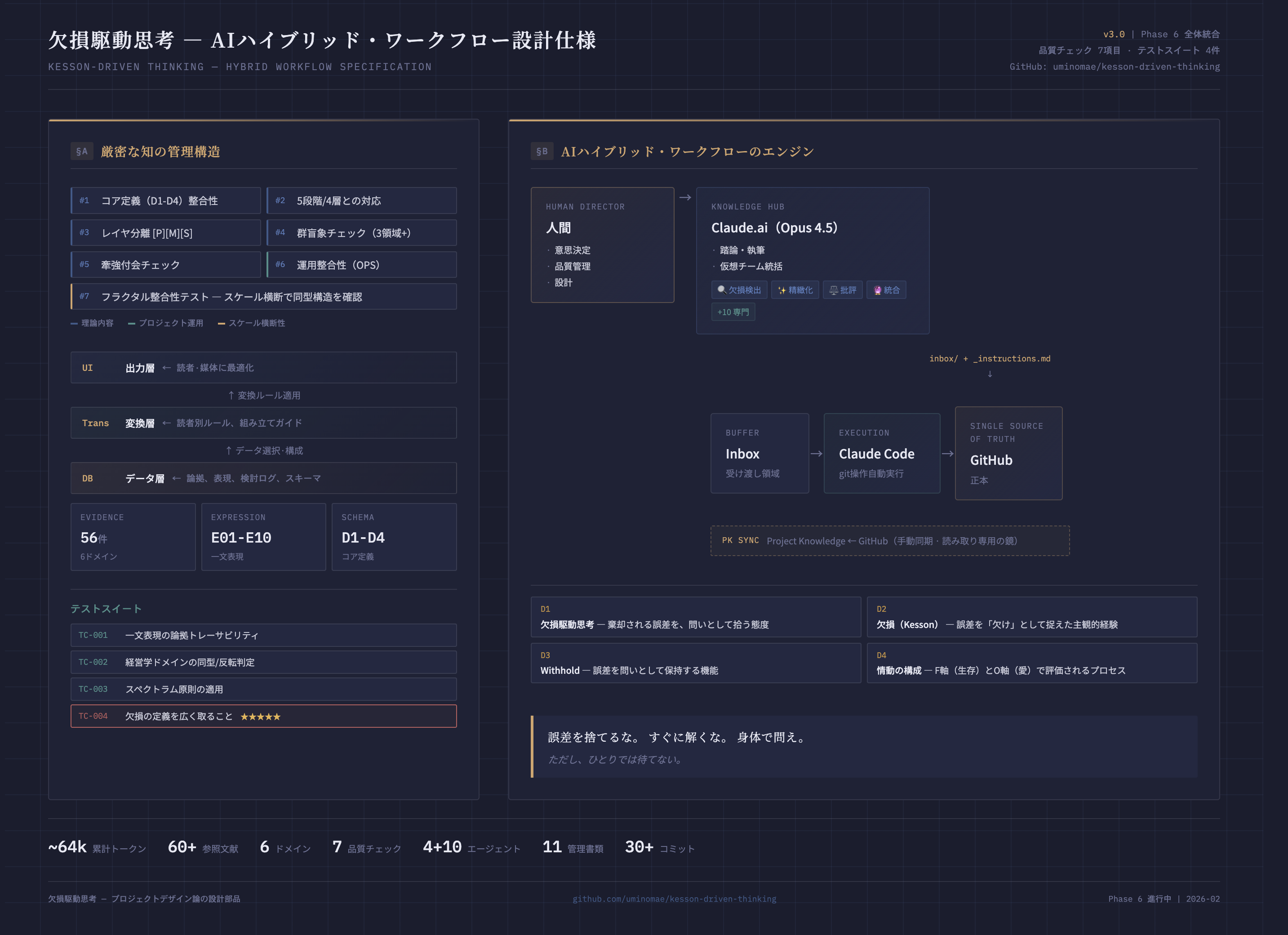
Task: Open the DB データ層 layer row
Action: (x=263, y=478)
